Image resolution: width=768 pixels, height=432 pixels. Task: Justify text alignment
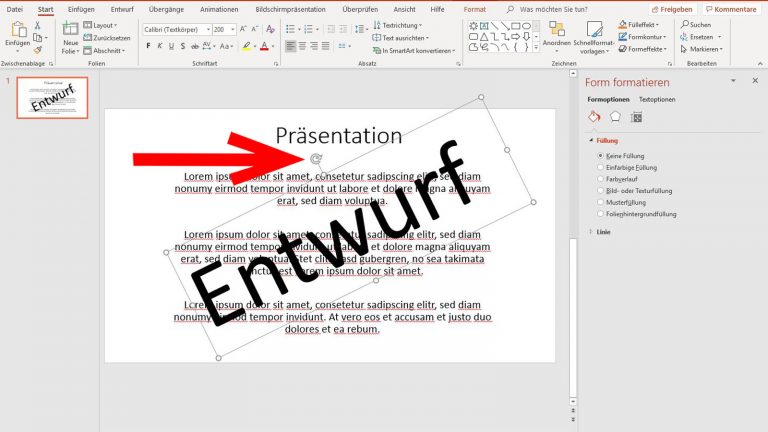tap(326, 46)
